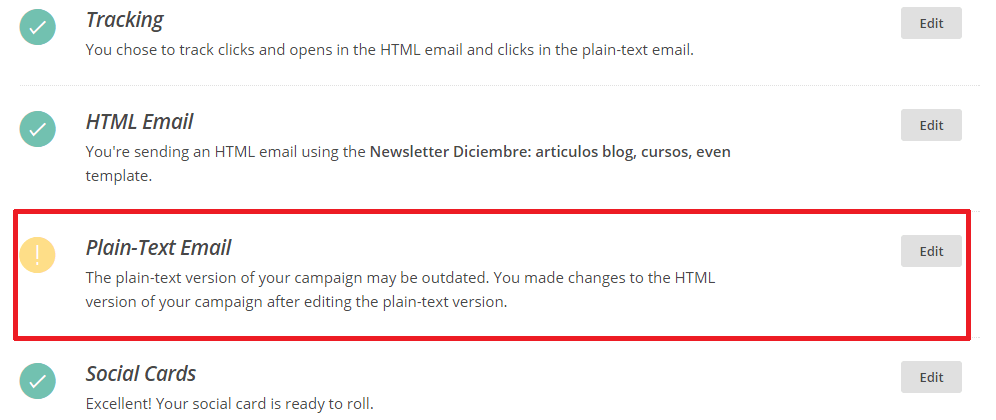996x420 pixels.
Task: Open Edit for the Plain-Text Email
Action: point(930,251)
